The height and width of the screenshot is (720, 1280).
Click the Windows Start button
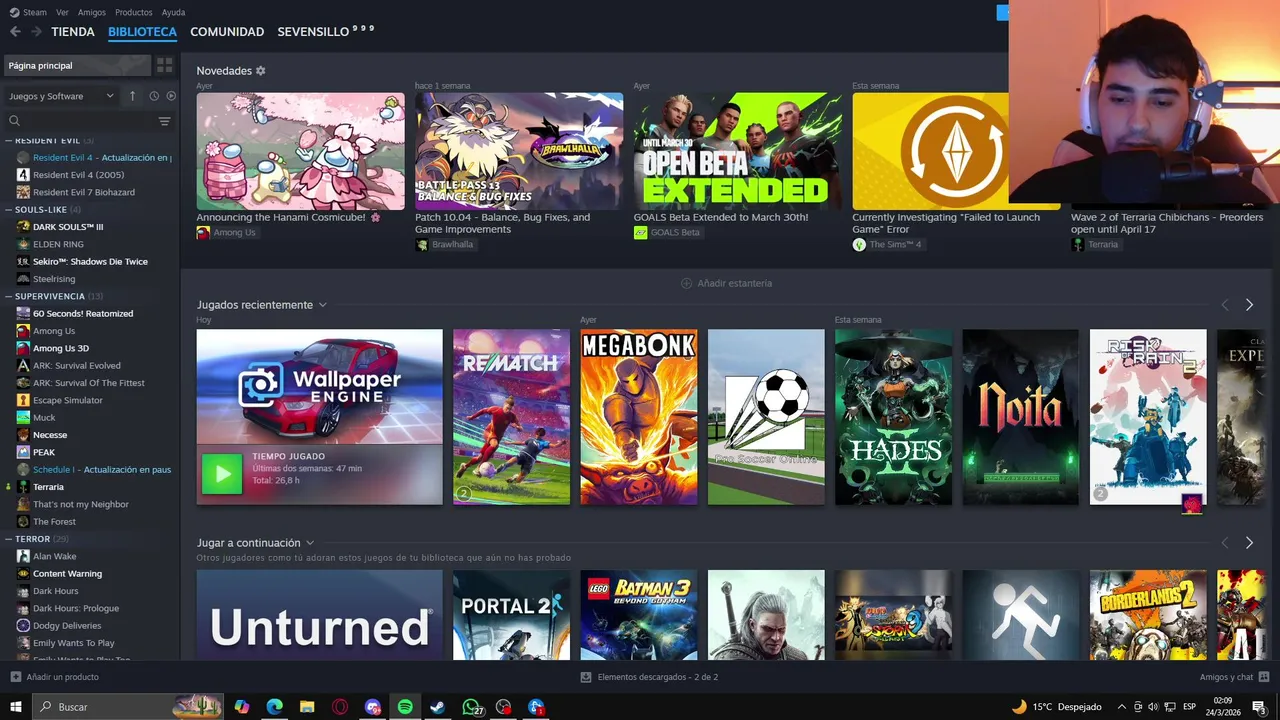tap(16, 707)
